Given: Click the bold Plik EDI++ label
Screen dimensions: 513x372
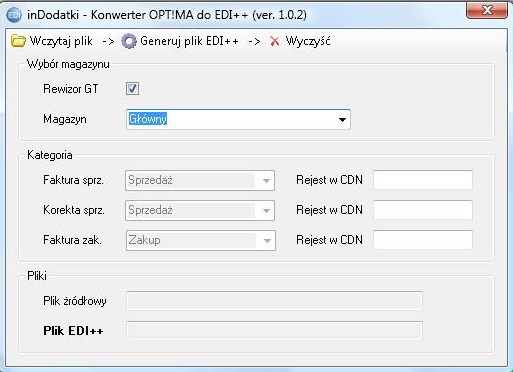Looking at the screenshot, I should (73, 331).
